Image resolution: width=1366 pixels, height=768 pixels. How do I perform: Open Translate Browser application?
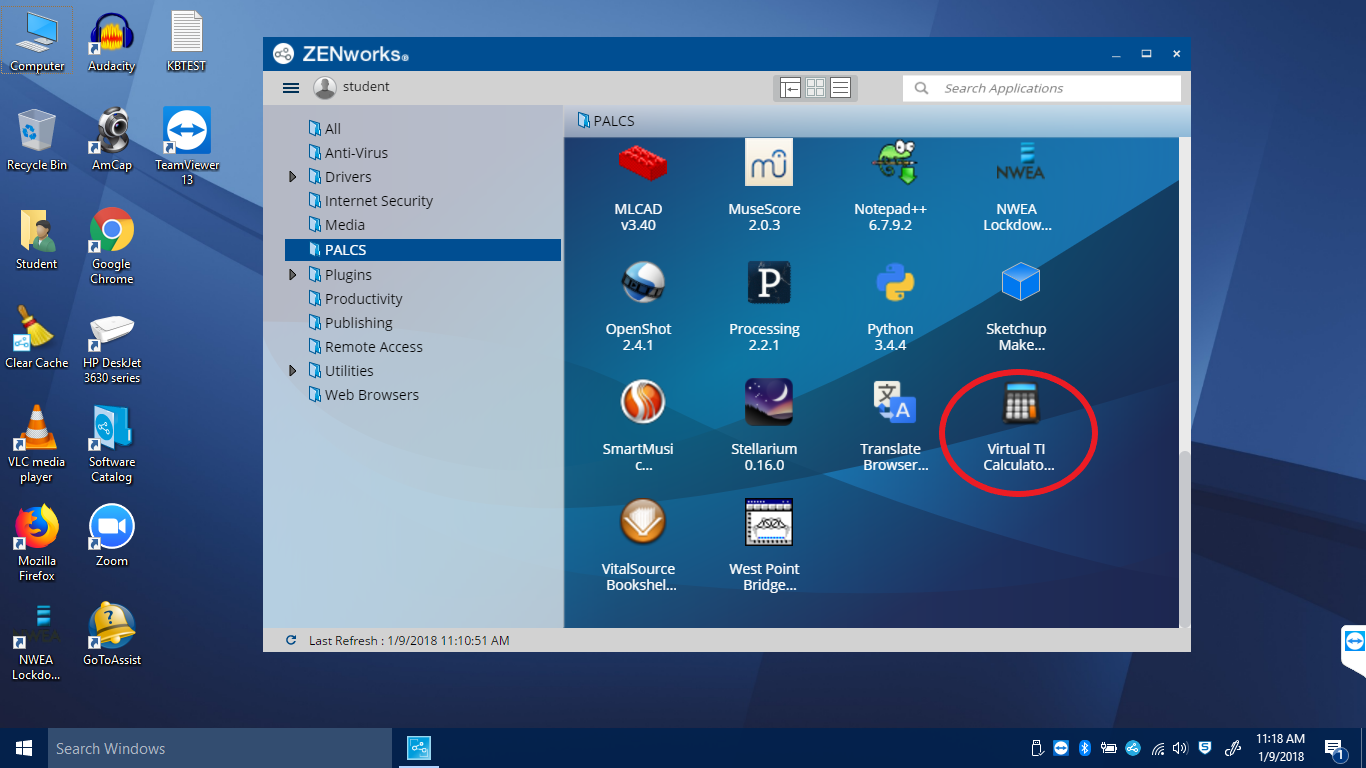coord(894,426)
